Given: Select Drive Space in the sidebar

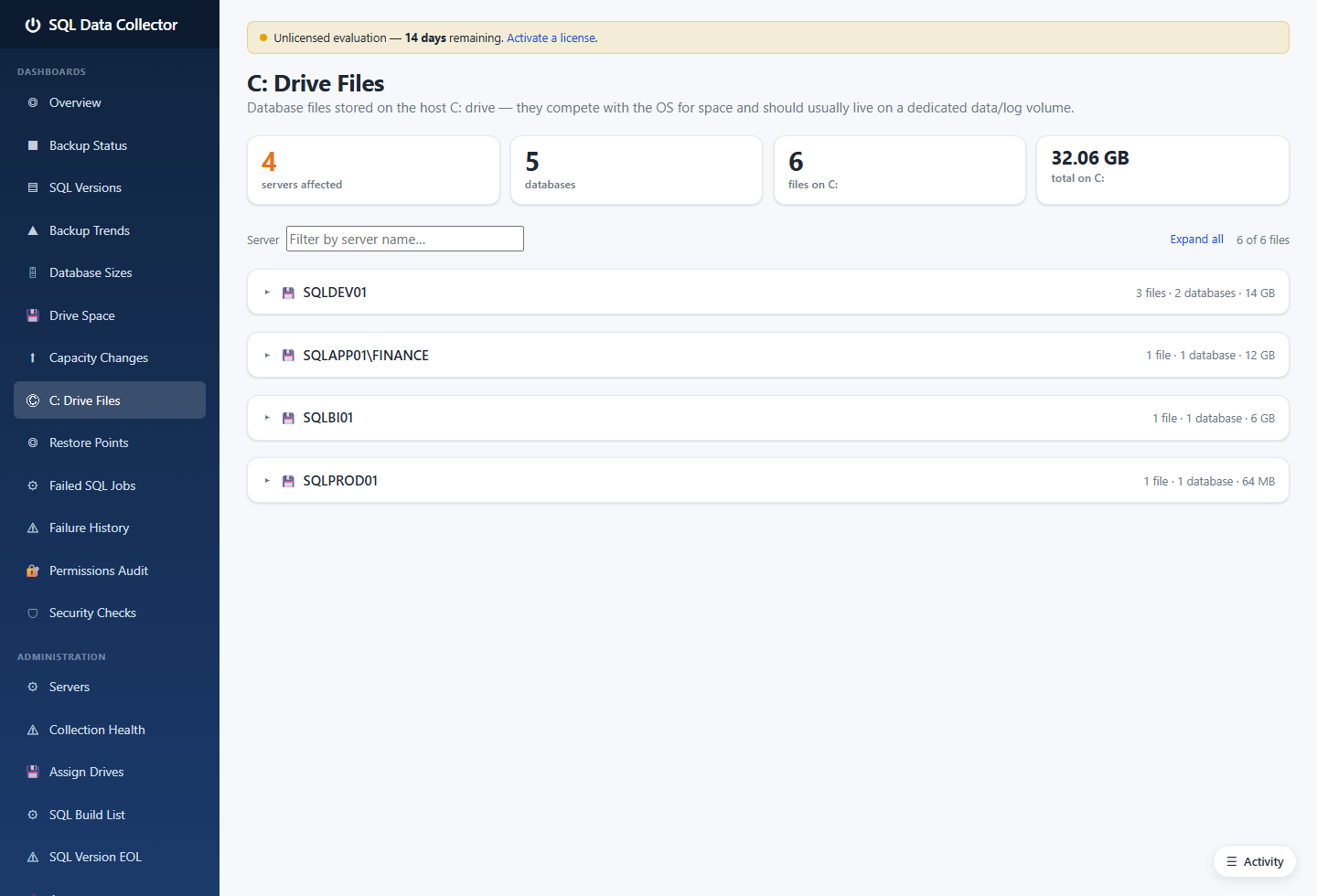Looking at the screenshot, I should pos(110,315).
